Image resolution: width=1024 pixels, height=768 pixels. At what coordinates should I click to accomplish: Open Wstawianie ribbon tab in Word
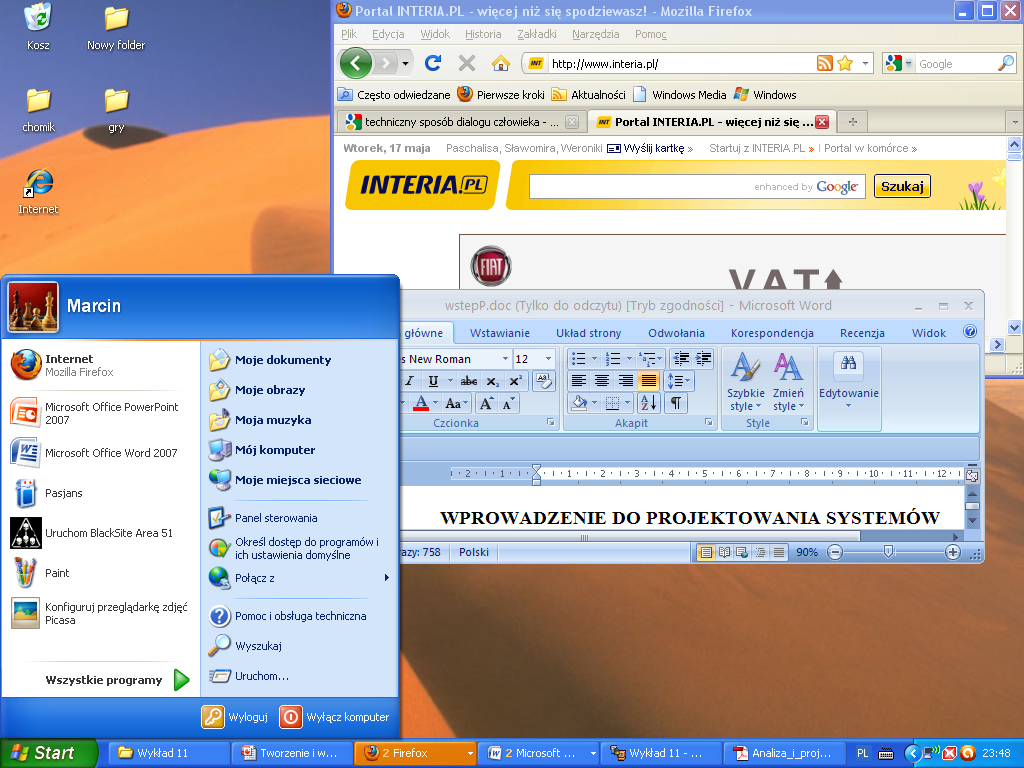click(500, 333)
